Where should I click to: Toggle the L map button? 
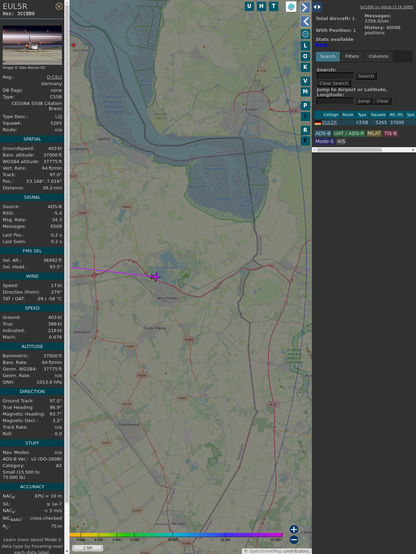click(305, 46)
